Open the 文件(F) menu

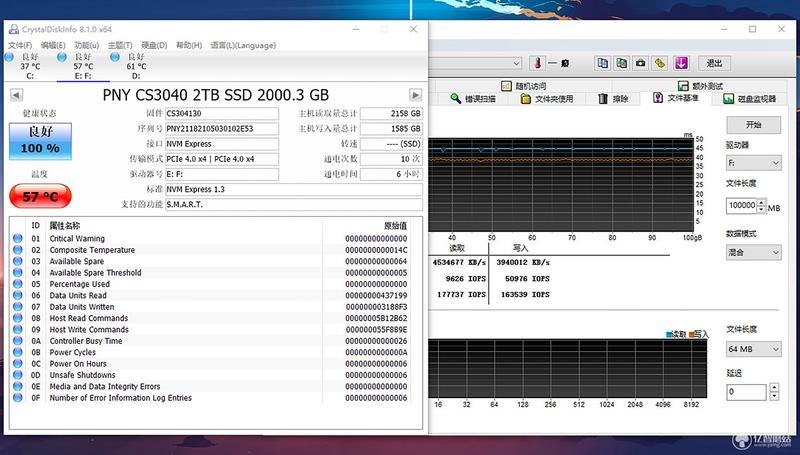click(20, 45)
